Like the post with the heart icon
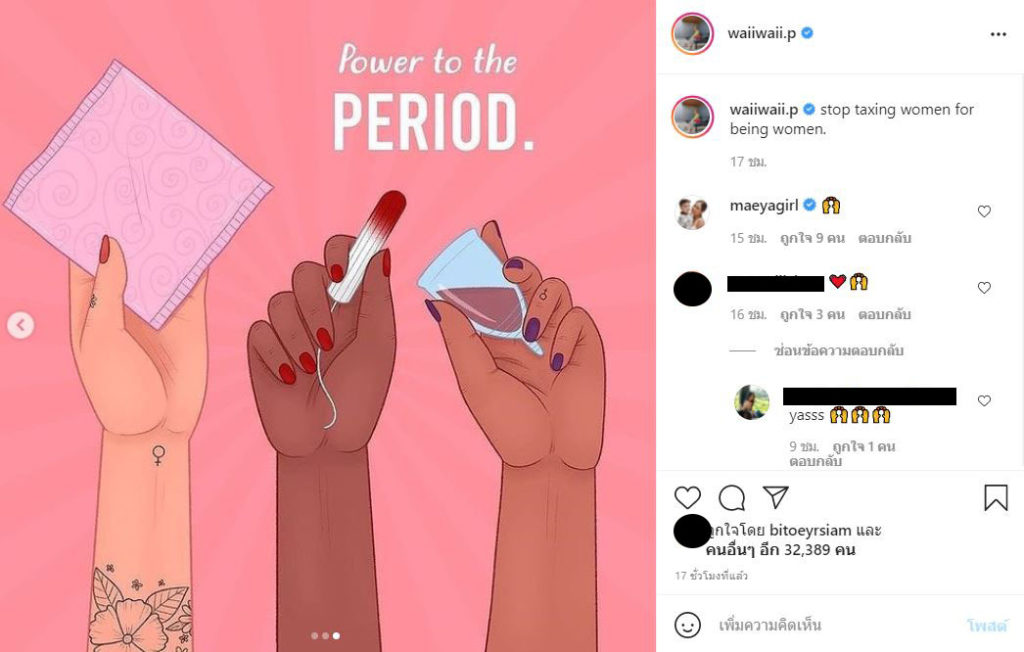 point(687,498)
